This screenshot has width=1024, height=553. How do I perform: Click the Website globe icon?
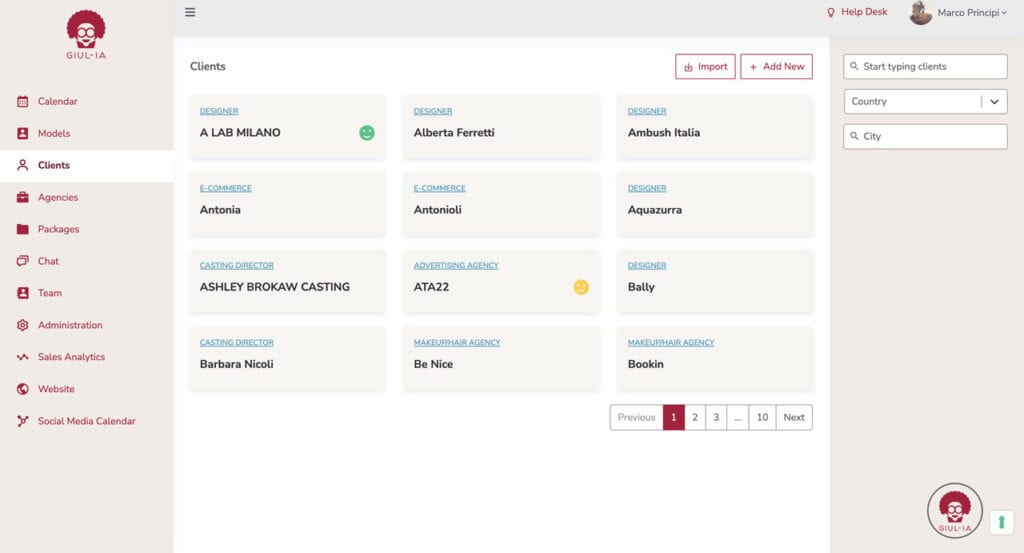23,389
